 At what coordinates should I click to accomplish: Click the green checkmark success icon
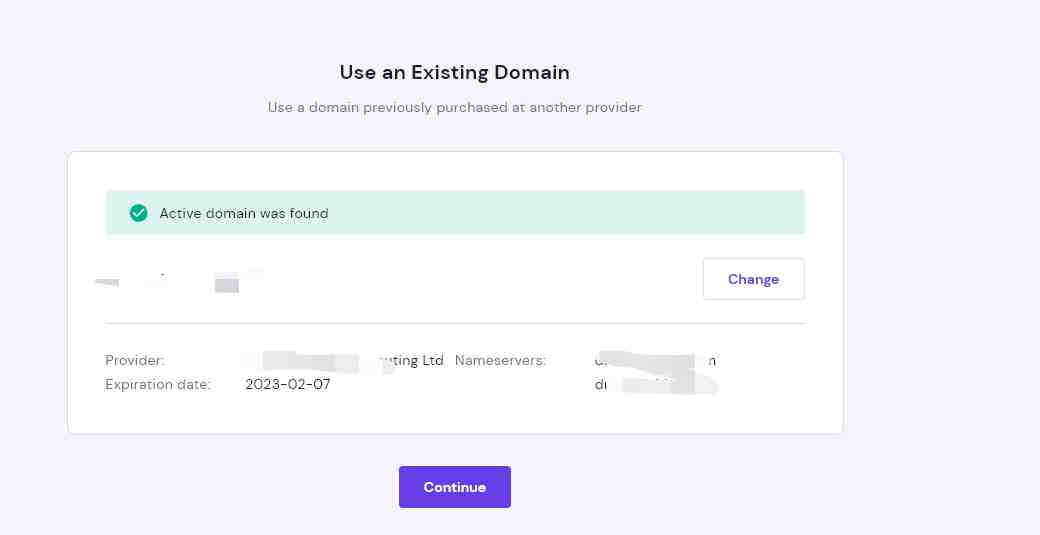(x=139, y=213)
